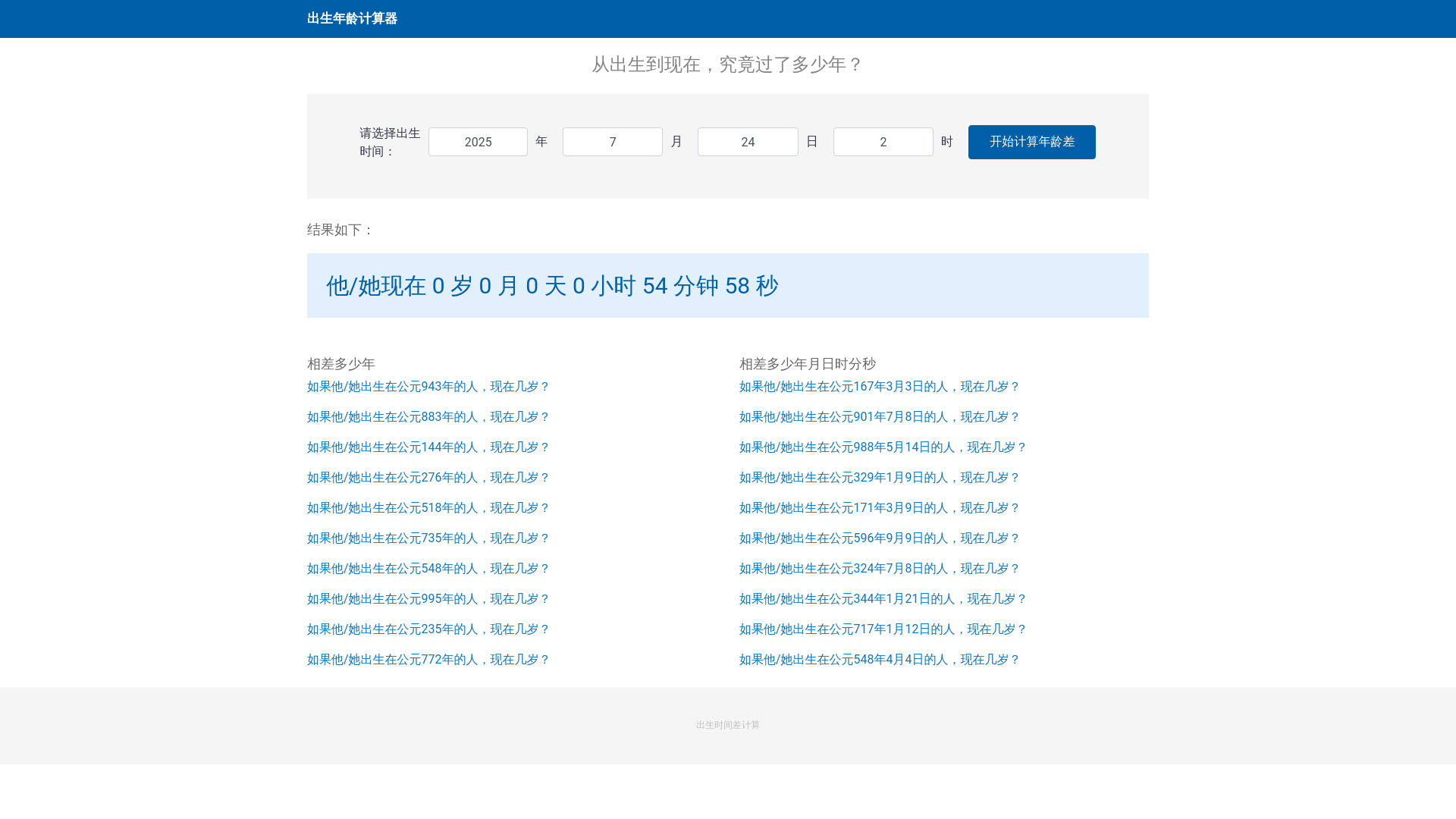
Task: Open link for birth date 596年9月9日
Action: (880, 538)
